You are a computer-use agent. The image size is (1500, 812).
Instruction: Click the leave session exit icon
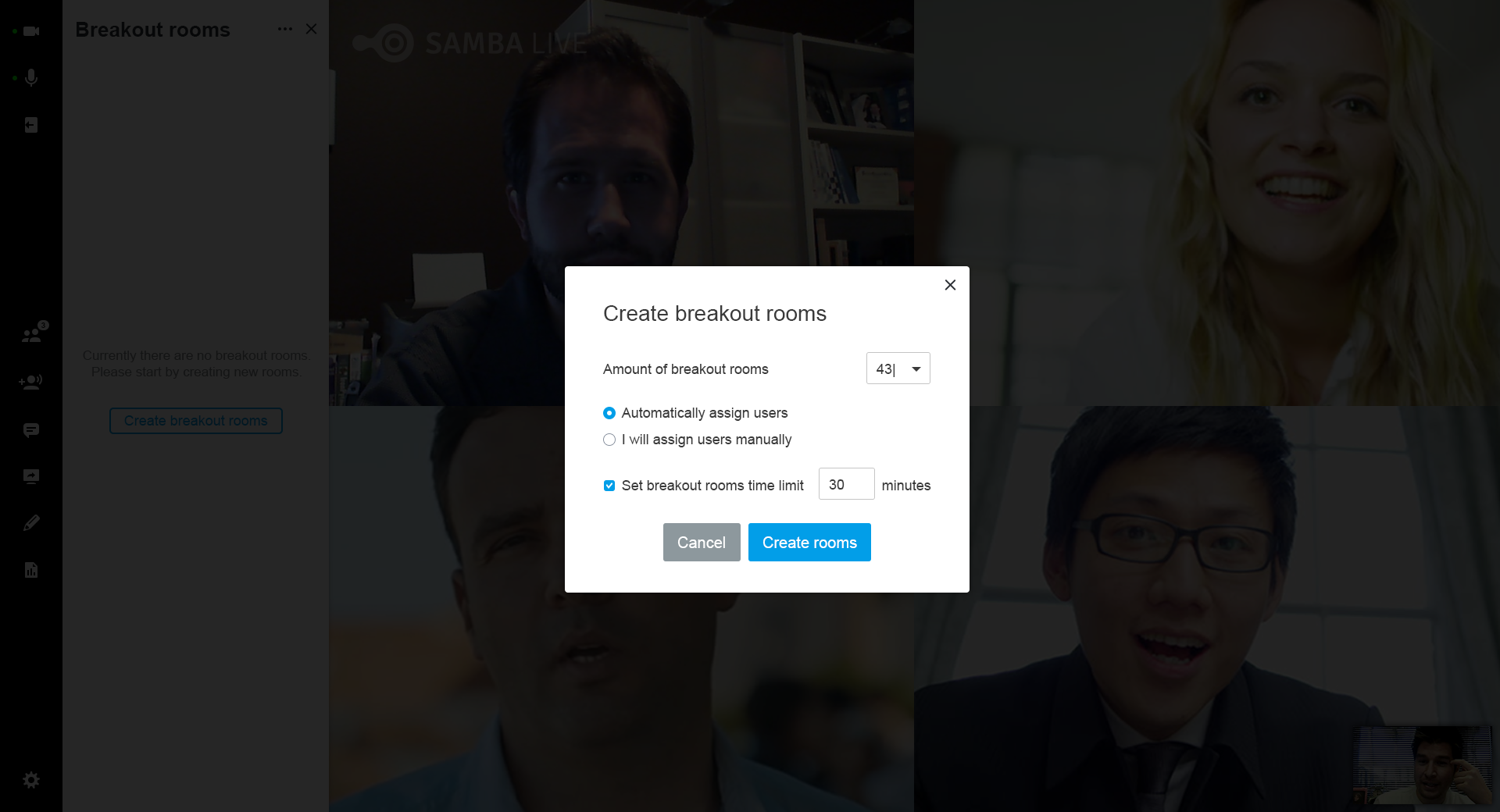tap(31, 125)
